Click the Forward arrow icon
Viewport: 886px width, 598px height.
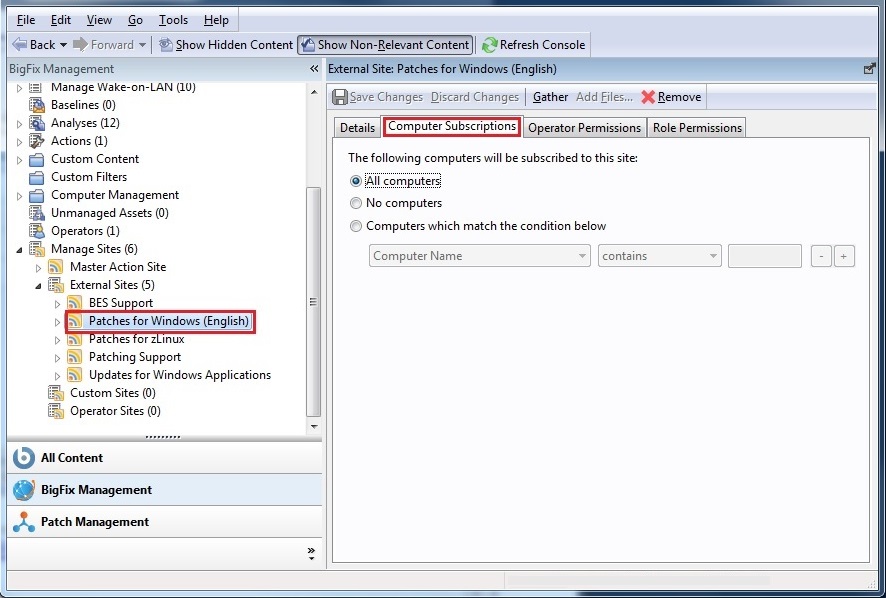tap(80, 44)
